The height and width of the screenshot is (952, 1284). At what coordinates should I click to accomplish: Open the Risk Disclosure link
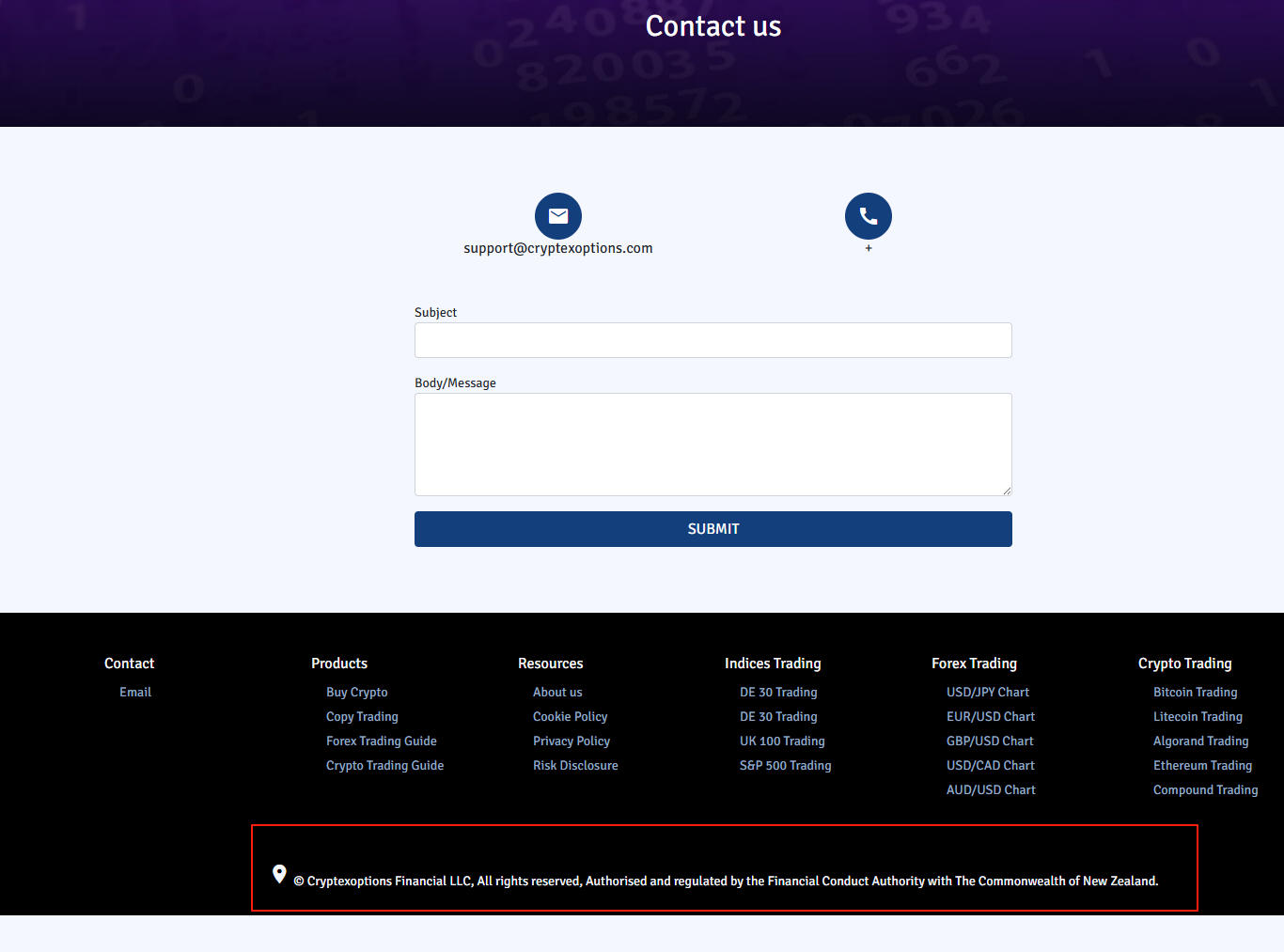click(575, 766)
